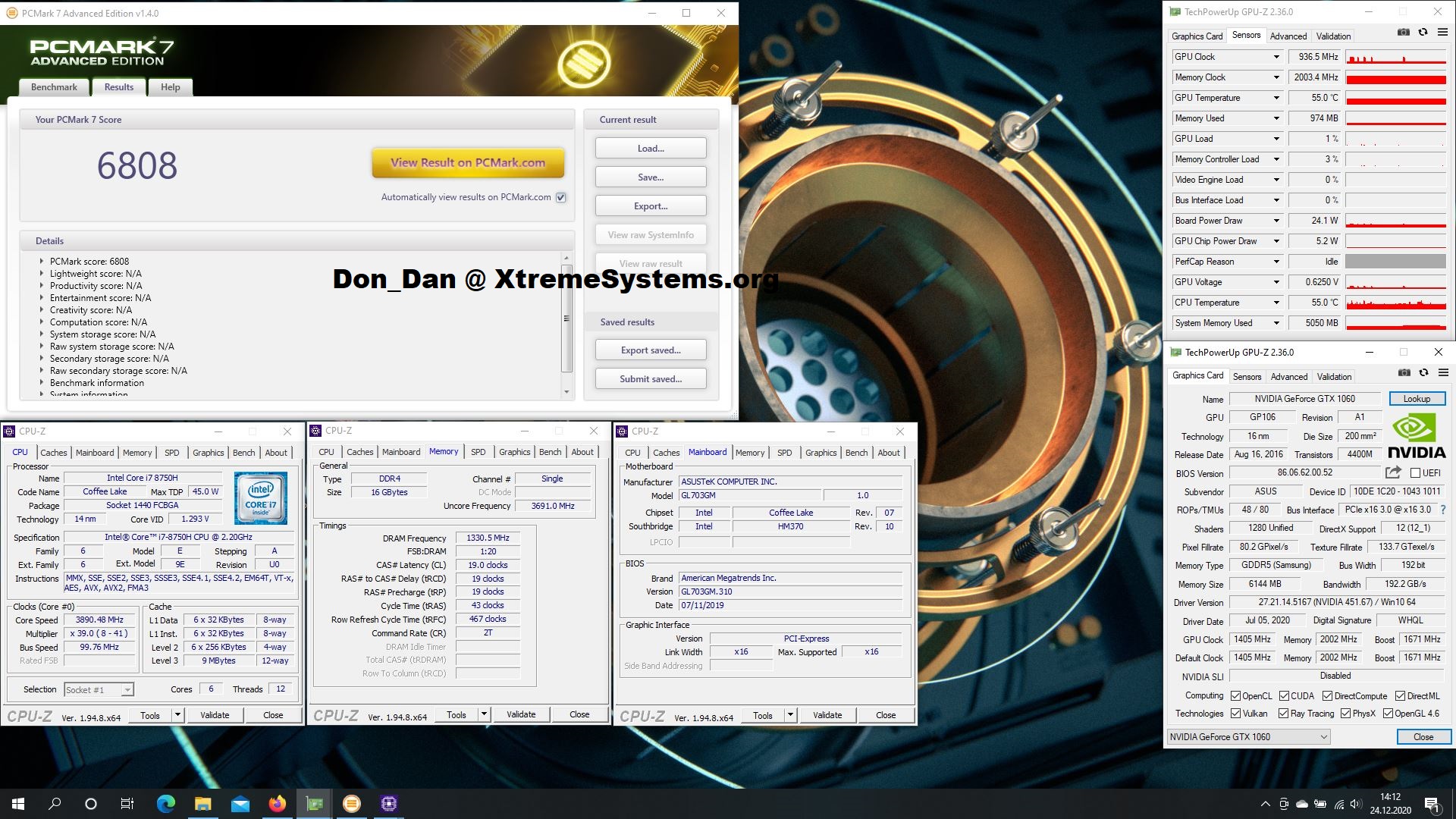Open GPU Clock sensor dropdown
The image size is (1456, 819).
(1276, 57)
